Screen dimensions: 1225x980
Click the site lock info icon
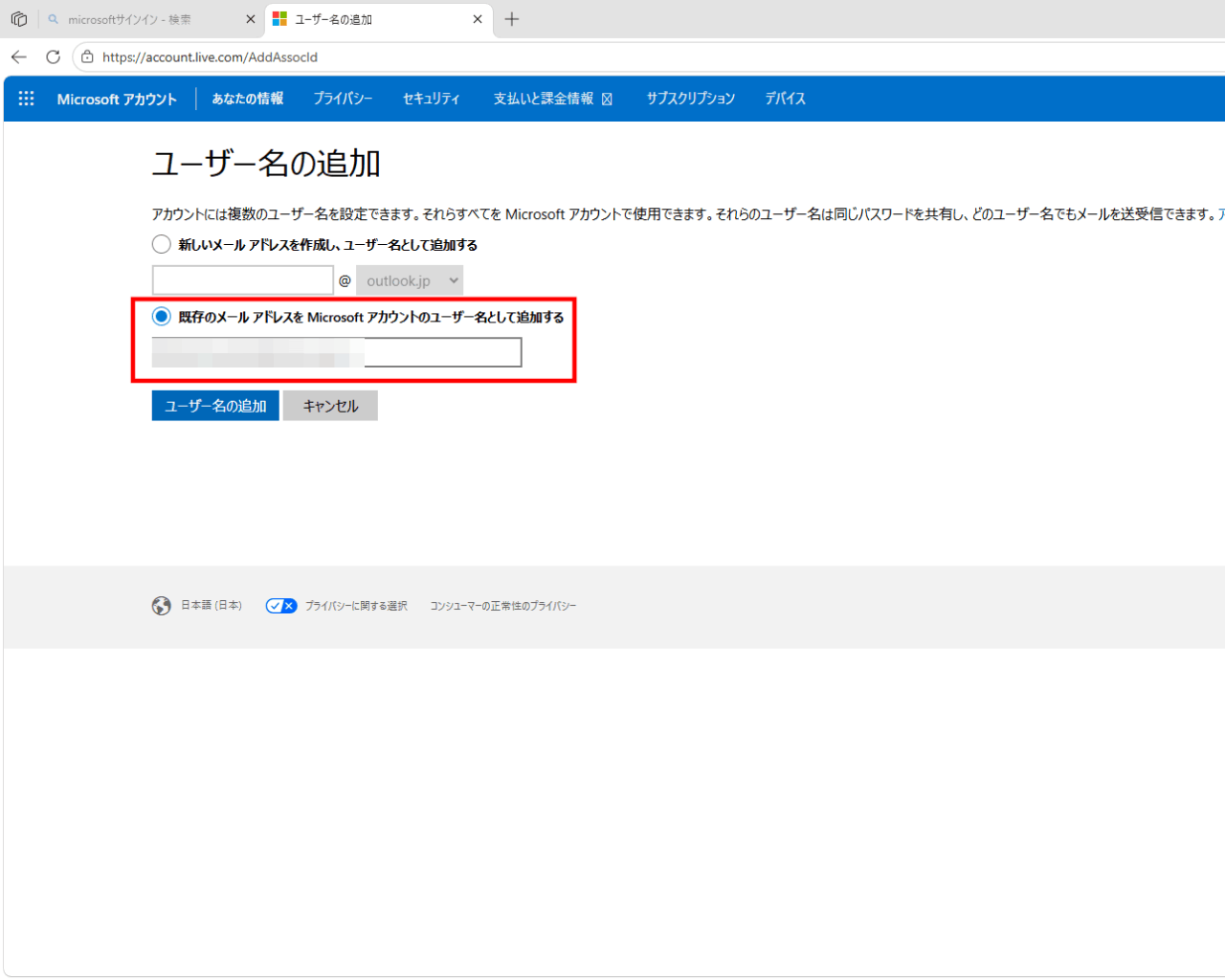coord(87,57)
